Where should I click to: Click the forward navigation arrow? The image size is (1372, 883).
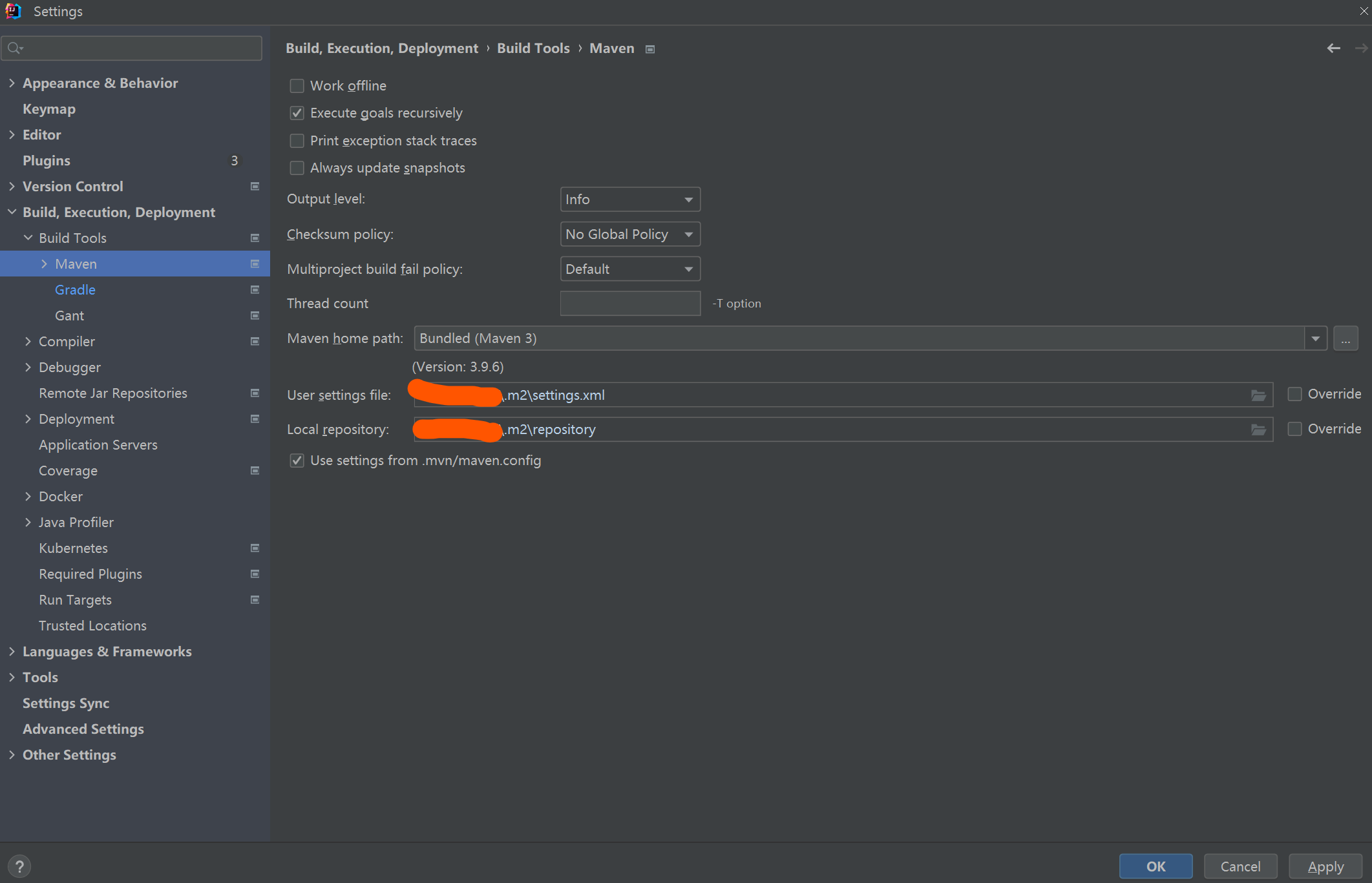pos(1360,48)
